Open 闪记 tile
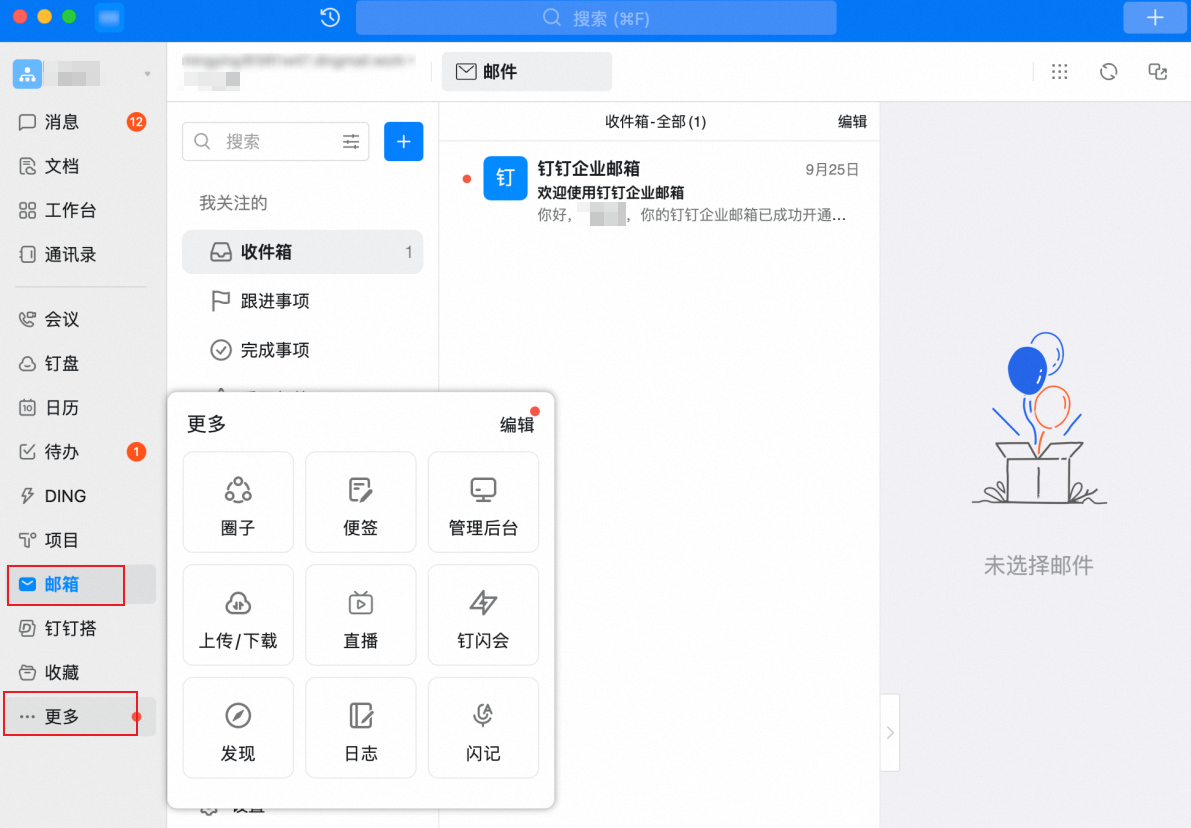1191x828 pixels. (483, 728)
